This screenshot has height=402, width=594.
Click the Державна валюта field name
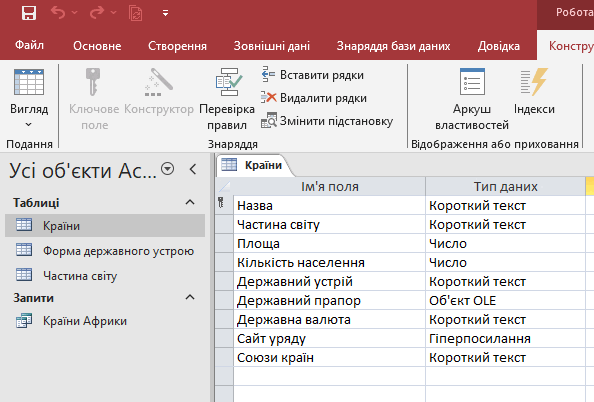click(x=330, y=319)
